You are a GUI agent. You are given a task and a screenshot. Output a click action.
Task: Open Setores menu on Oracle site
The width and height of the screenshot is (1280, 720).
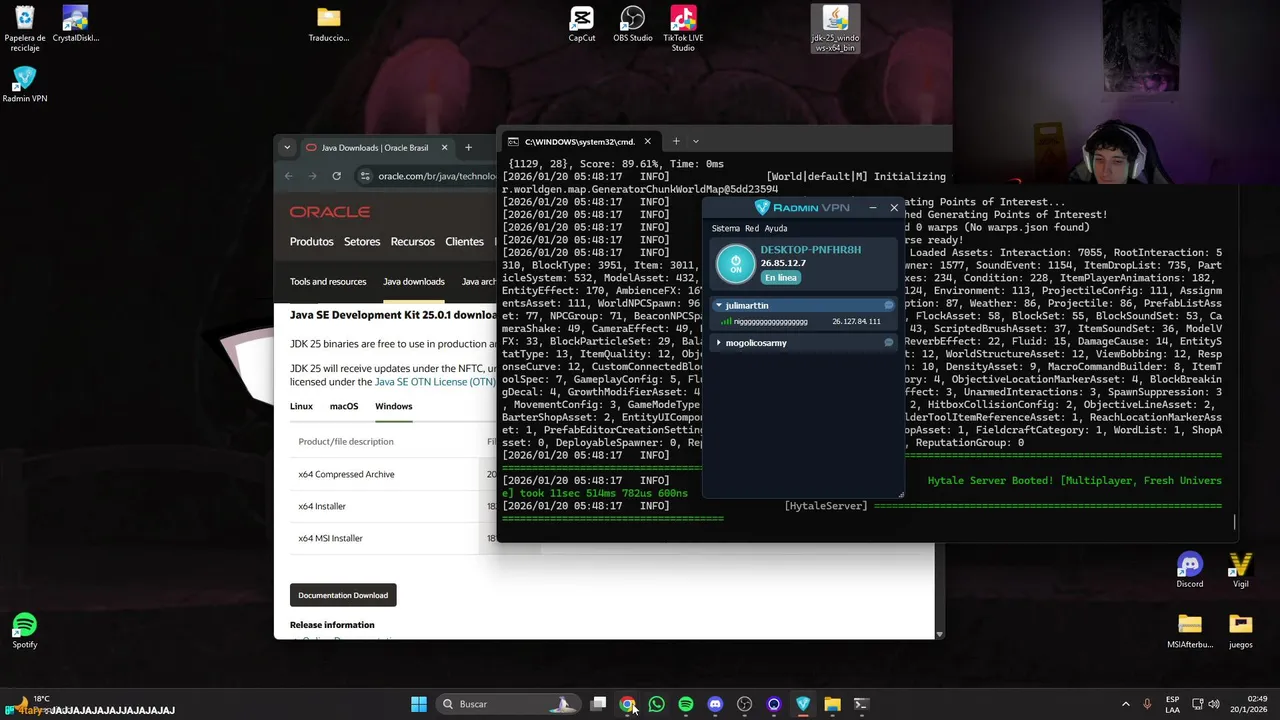point(362,241)
